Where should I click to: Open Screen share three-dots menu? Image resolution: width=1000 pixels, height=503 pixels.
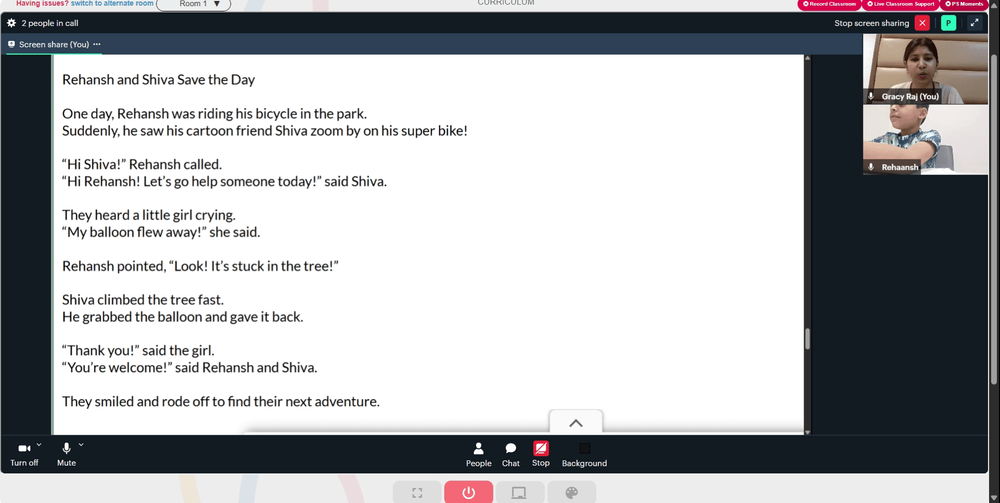coord(97,45)
